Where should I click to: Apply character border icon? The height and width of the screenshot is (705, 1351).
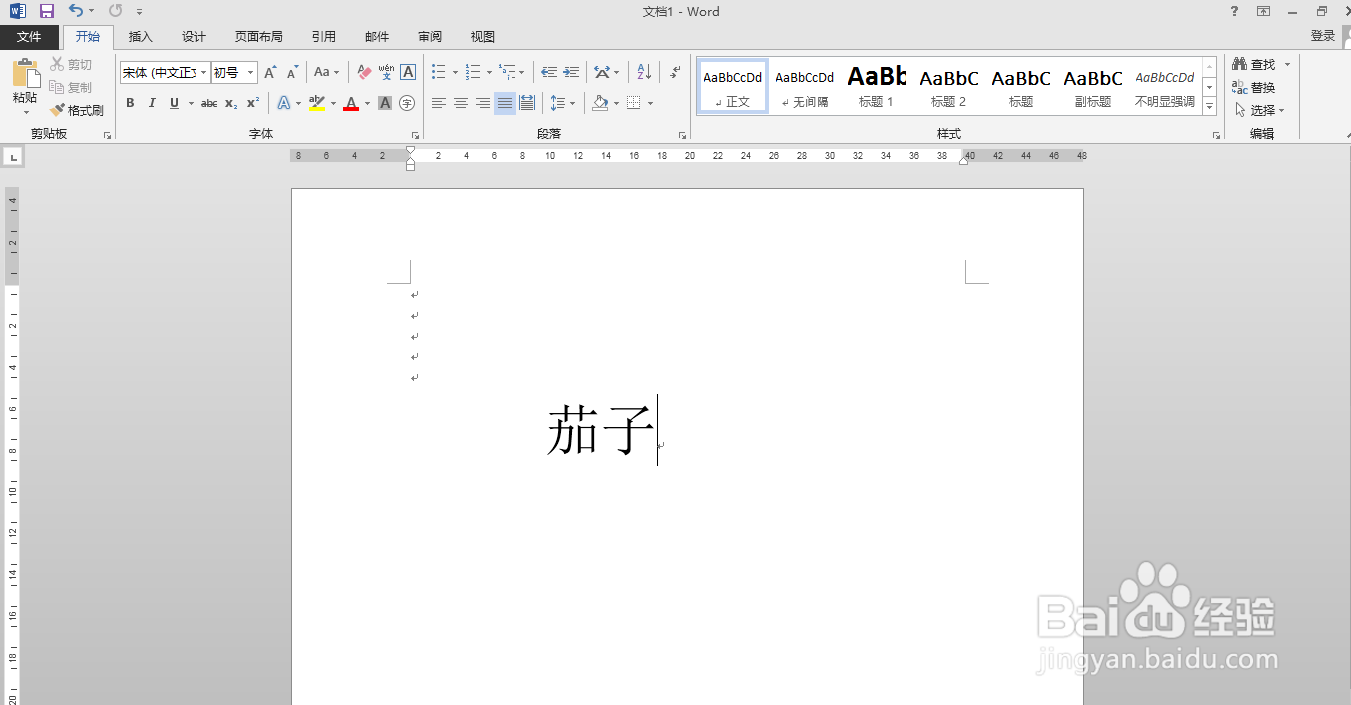tap(408, 72)
